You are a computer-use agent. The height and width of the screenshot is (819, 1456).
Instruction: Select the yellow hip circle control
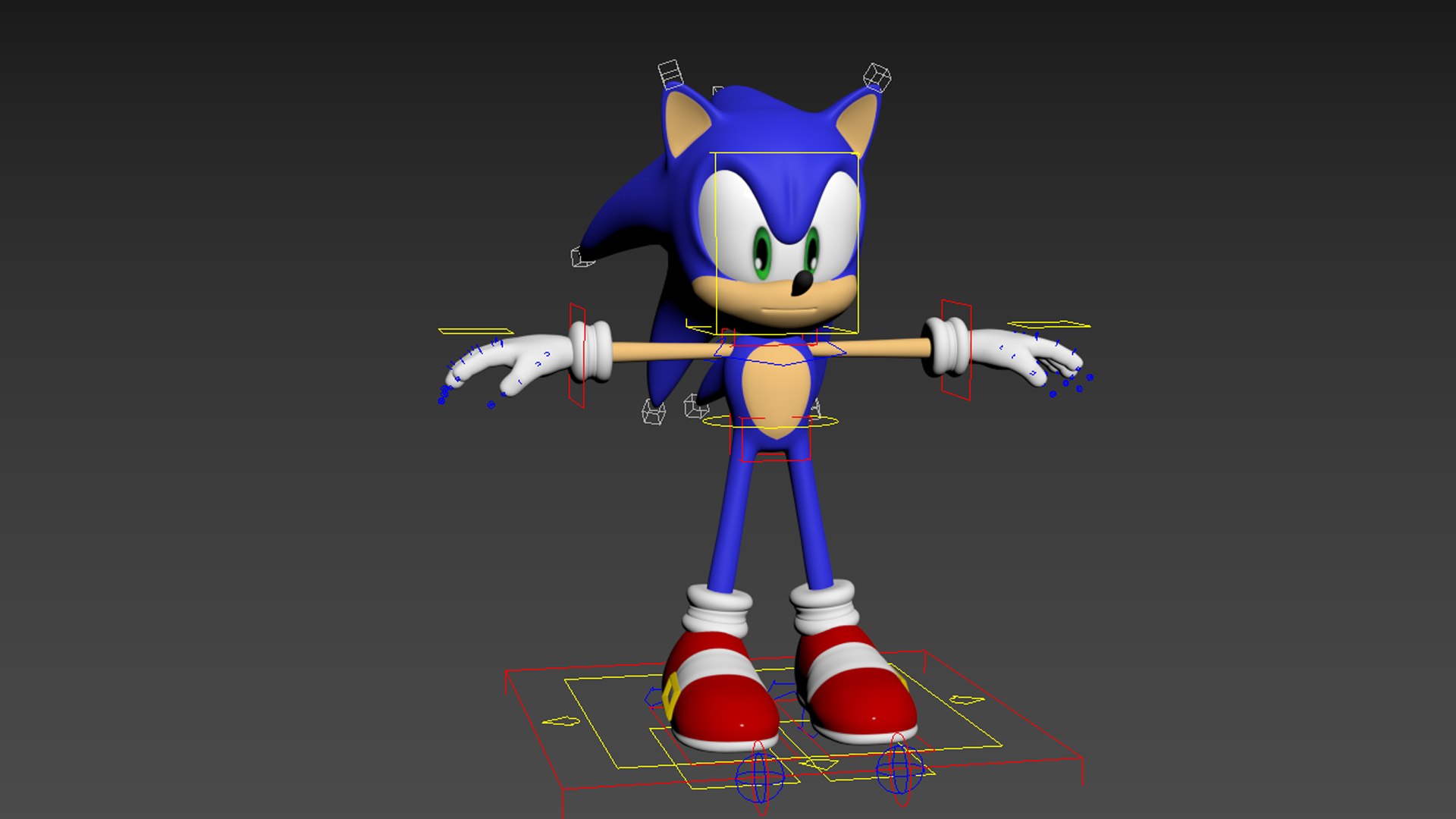pos(770,422)
